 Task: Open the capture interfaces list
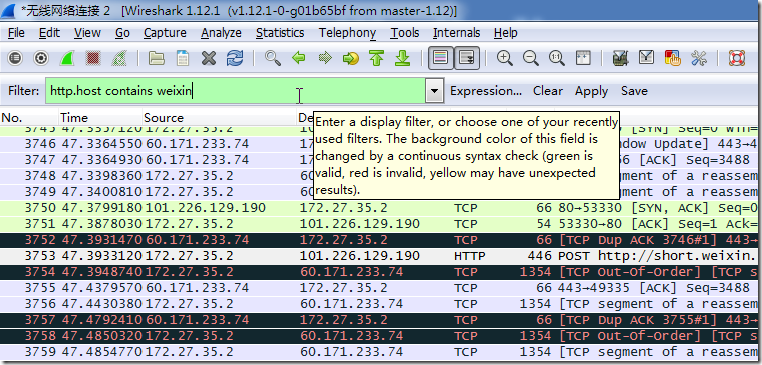[15, 59]
